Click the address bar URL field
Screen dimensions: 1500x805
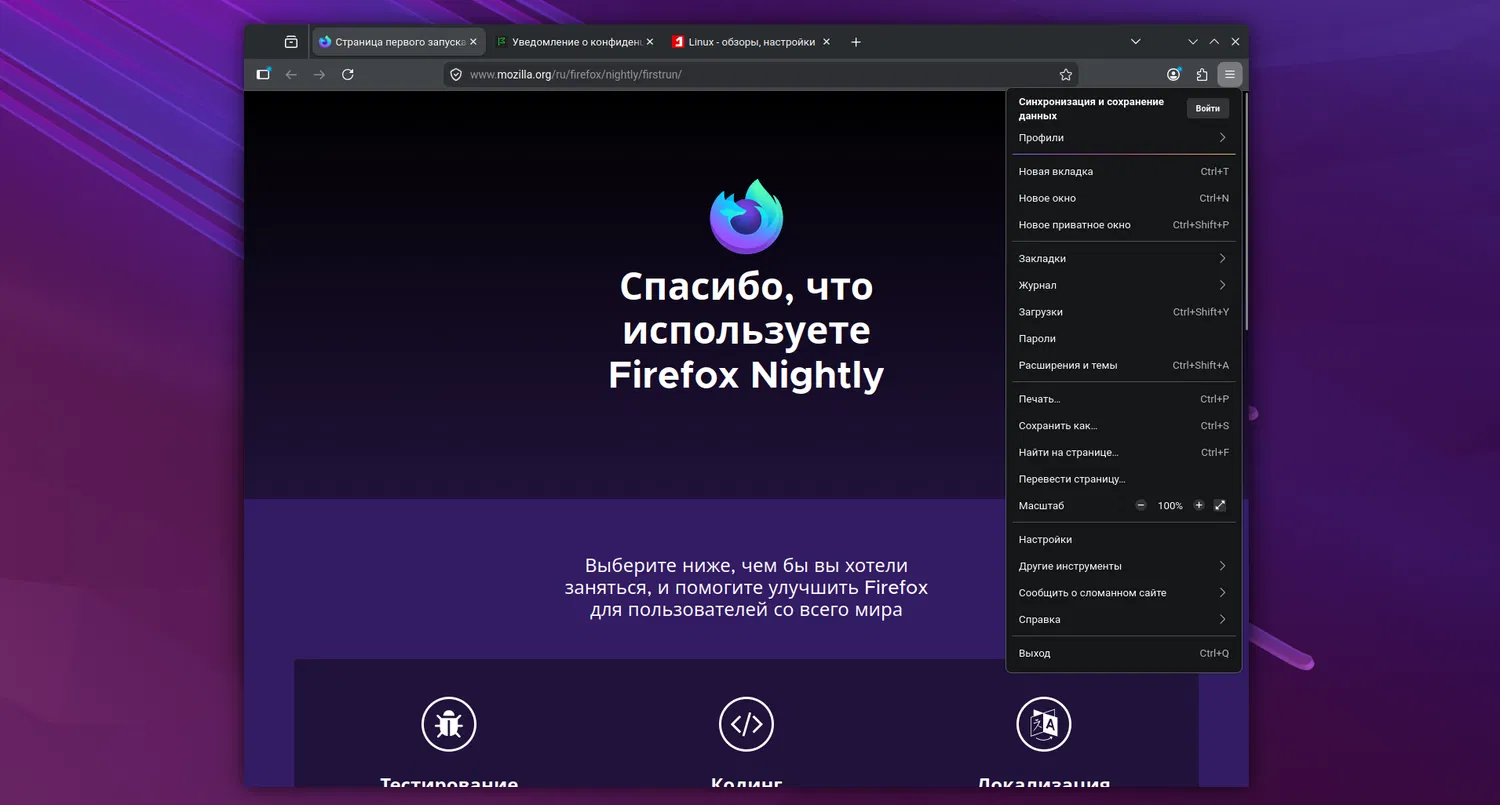click(761, 74)
